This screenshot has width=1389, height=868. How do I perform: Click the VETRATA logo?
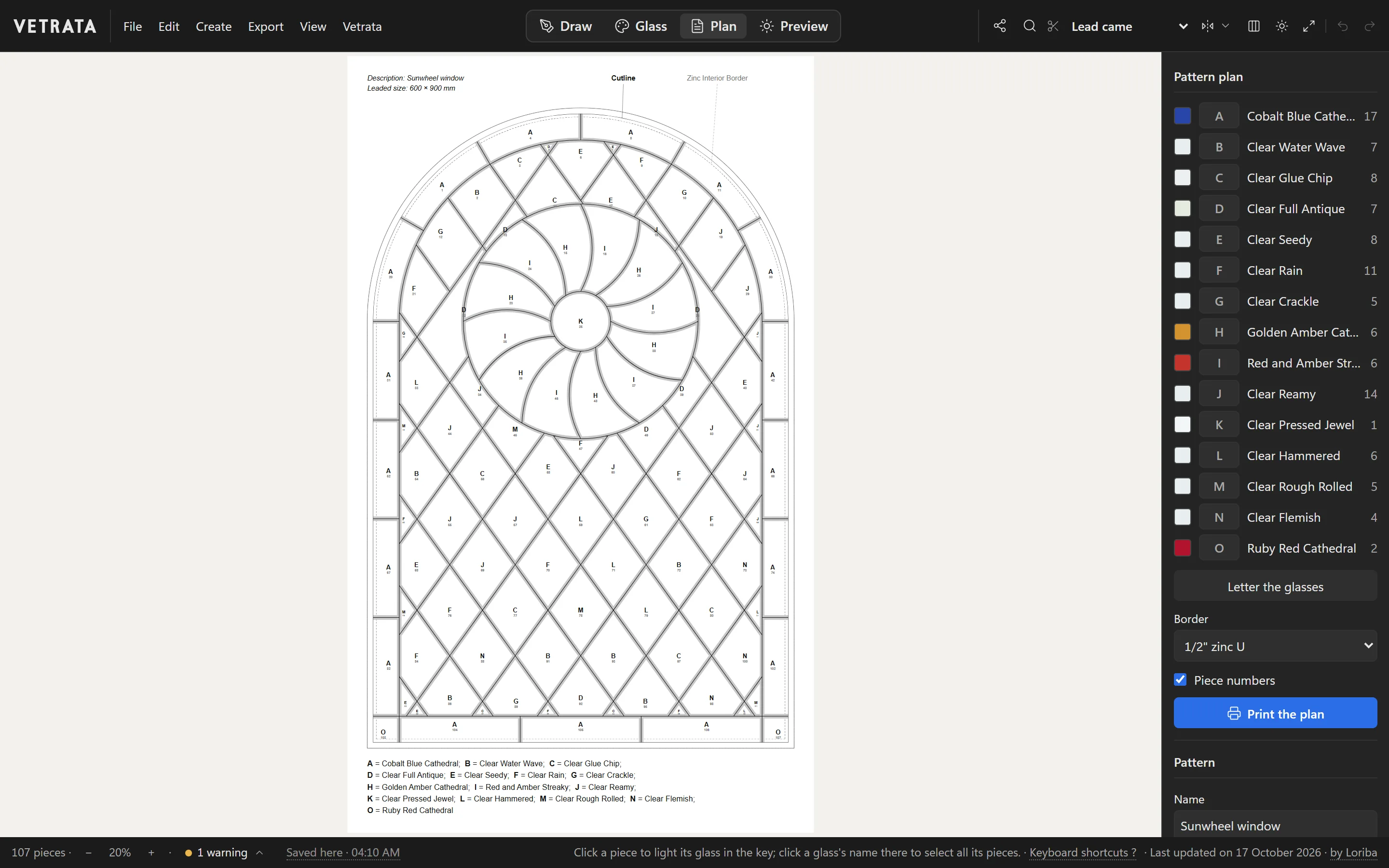[55, 27]
